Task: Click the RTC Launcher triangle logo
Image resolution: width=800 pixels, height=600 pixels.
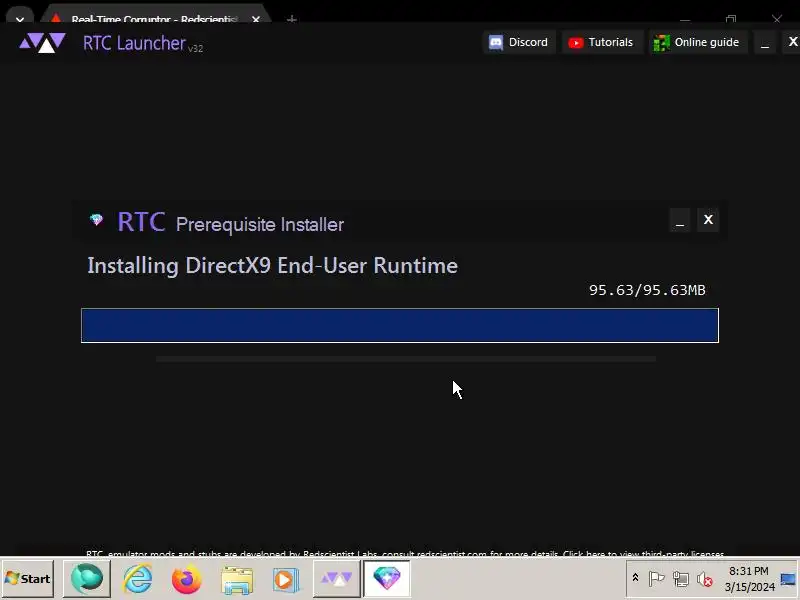Action: point(42,43)
